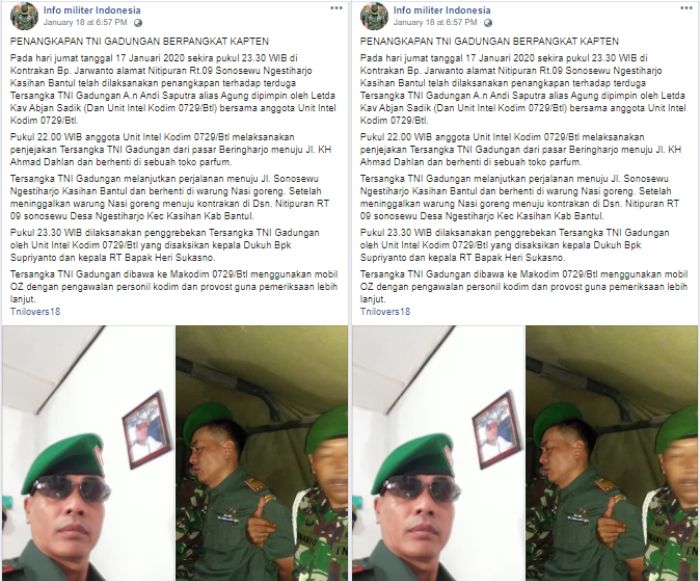
Task: Click the left post's profile avatar
Action: 24,16
